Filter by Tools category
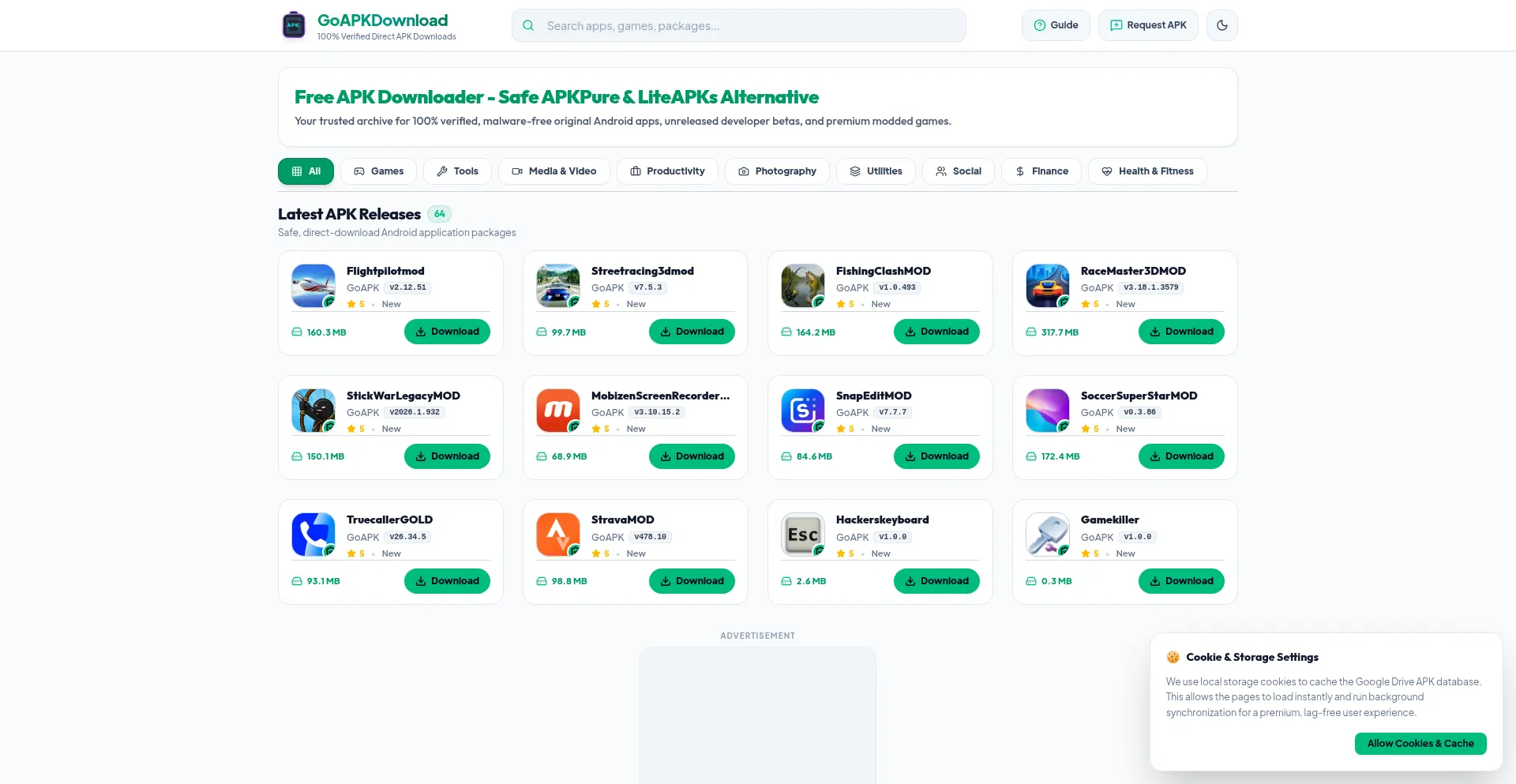 coord(457,171)
